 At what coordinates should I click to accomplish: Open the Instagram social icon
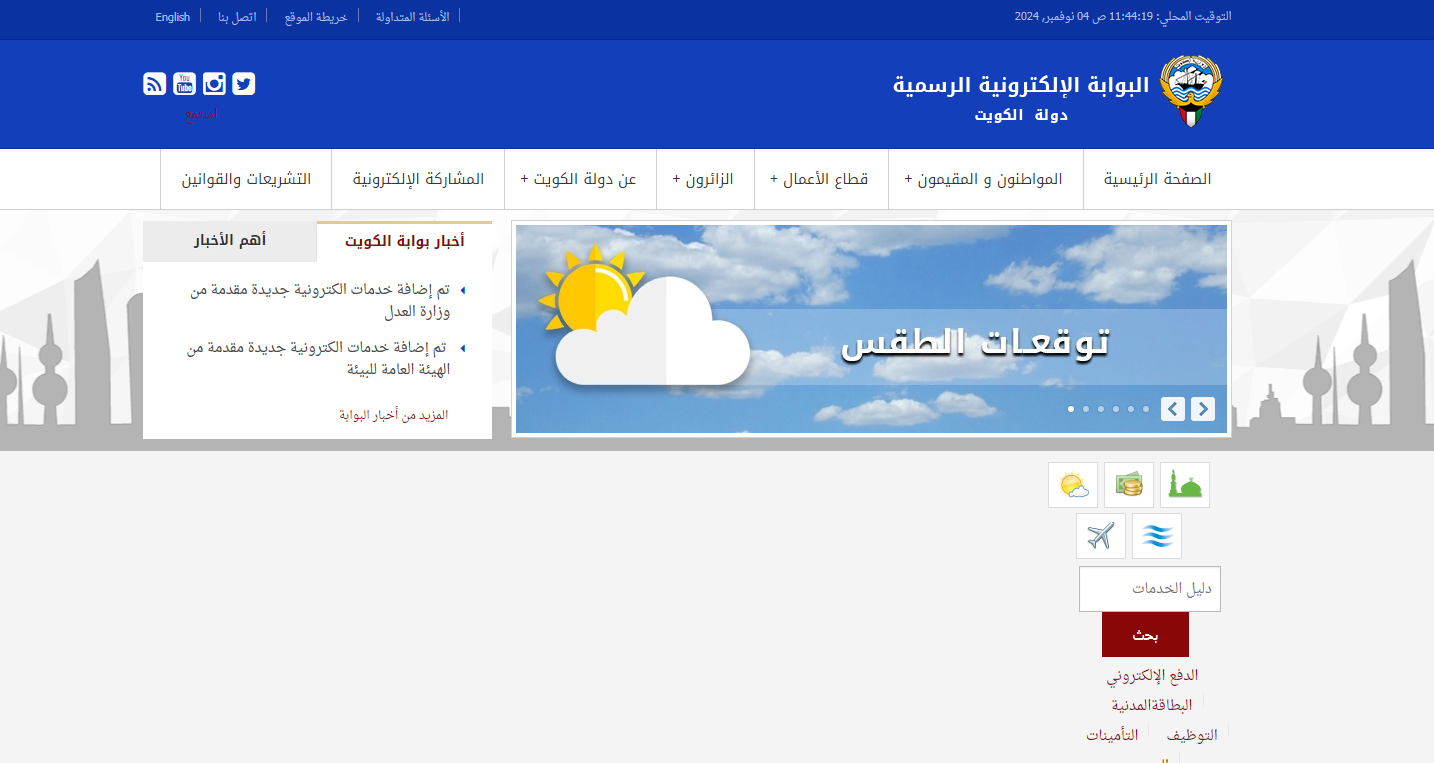pyautogui.click(x=214, y=84)
